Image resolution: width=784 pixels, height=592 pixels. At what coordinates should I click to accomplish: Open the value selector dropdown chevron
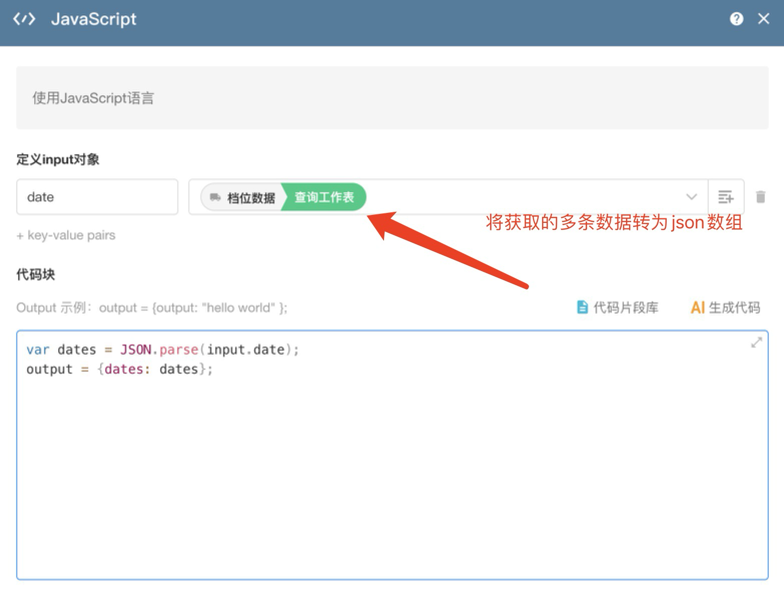coord(691,197)
